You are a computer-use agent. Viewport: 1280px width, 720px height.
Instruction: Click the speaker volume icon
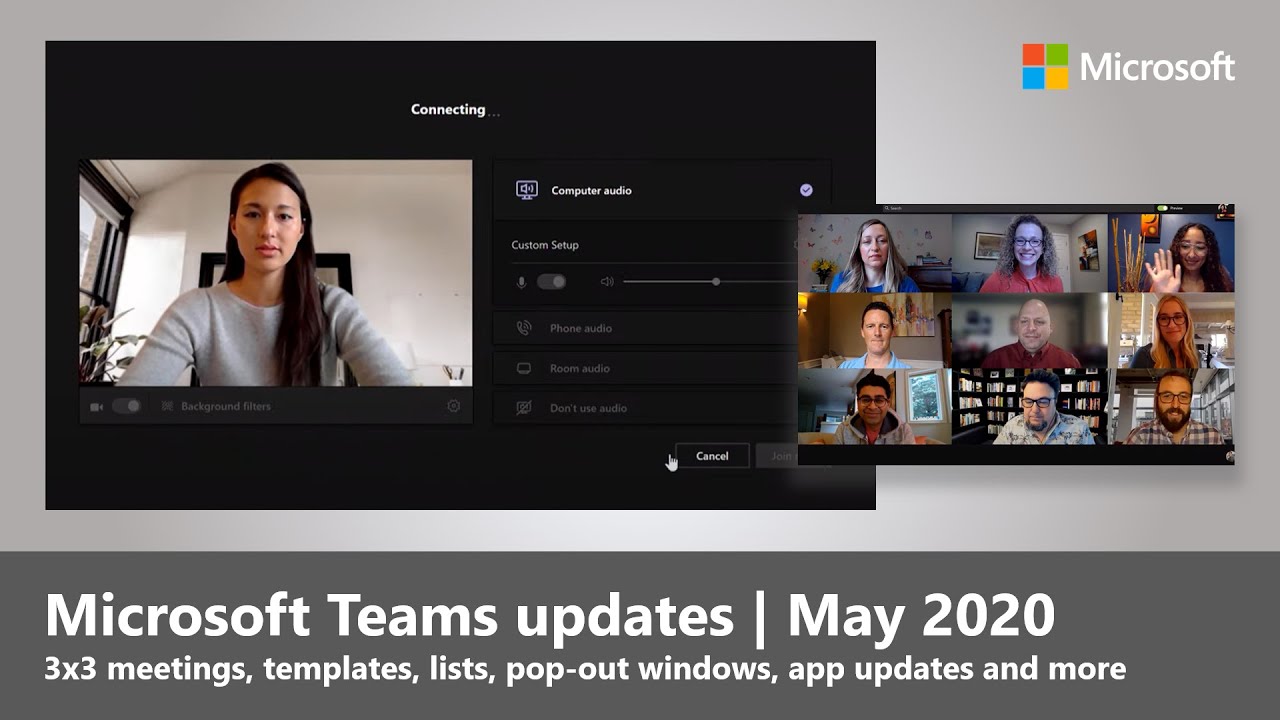[607, 282]
